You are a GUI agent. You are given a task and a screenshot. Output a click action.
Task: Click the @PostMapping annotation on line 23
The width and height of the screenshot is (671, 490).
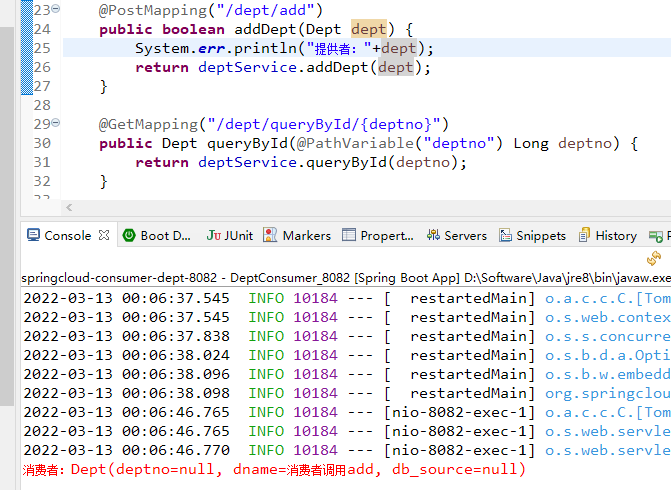click(152, 10)
